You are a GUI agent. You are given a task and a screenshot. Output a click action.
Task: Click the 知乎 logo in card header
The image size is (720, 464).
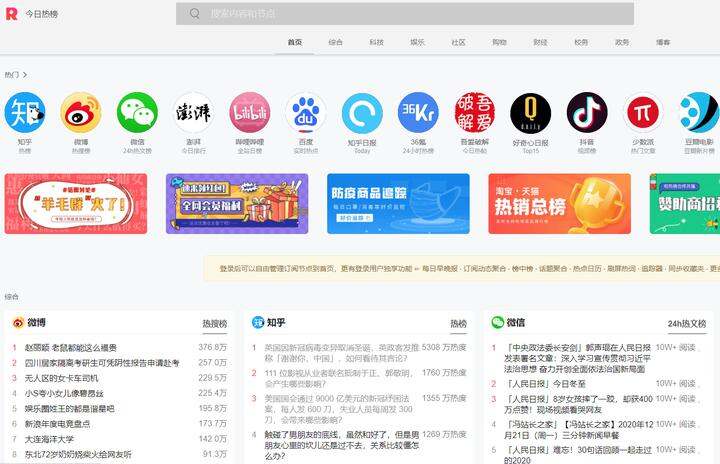pos(258,323)
